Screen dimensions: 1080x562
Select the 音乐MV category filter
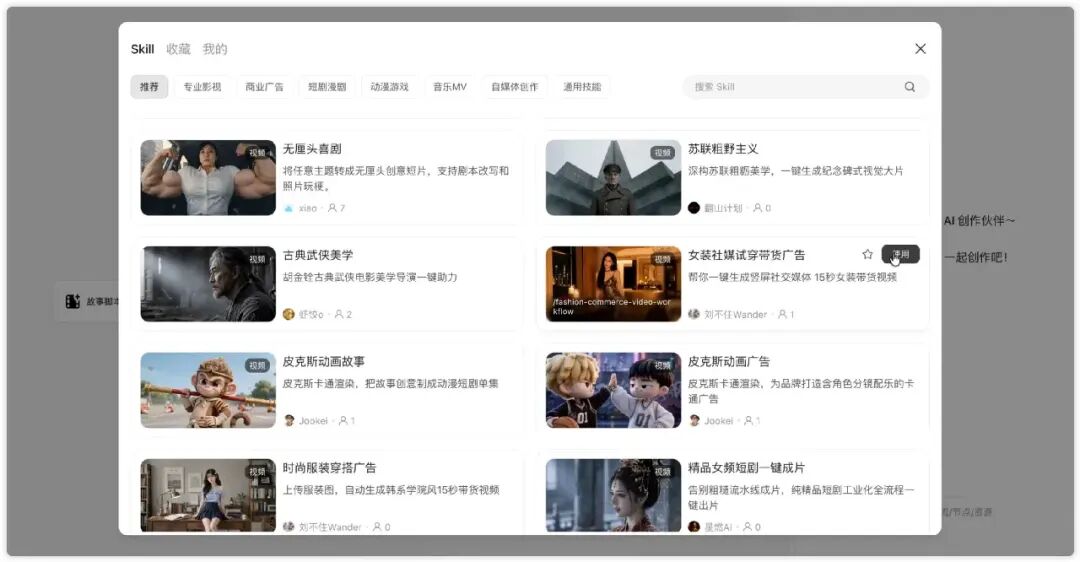pyautogui.click(x=450, y=87)
